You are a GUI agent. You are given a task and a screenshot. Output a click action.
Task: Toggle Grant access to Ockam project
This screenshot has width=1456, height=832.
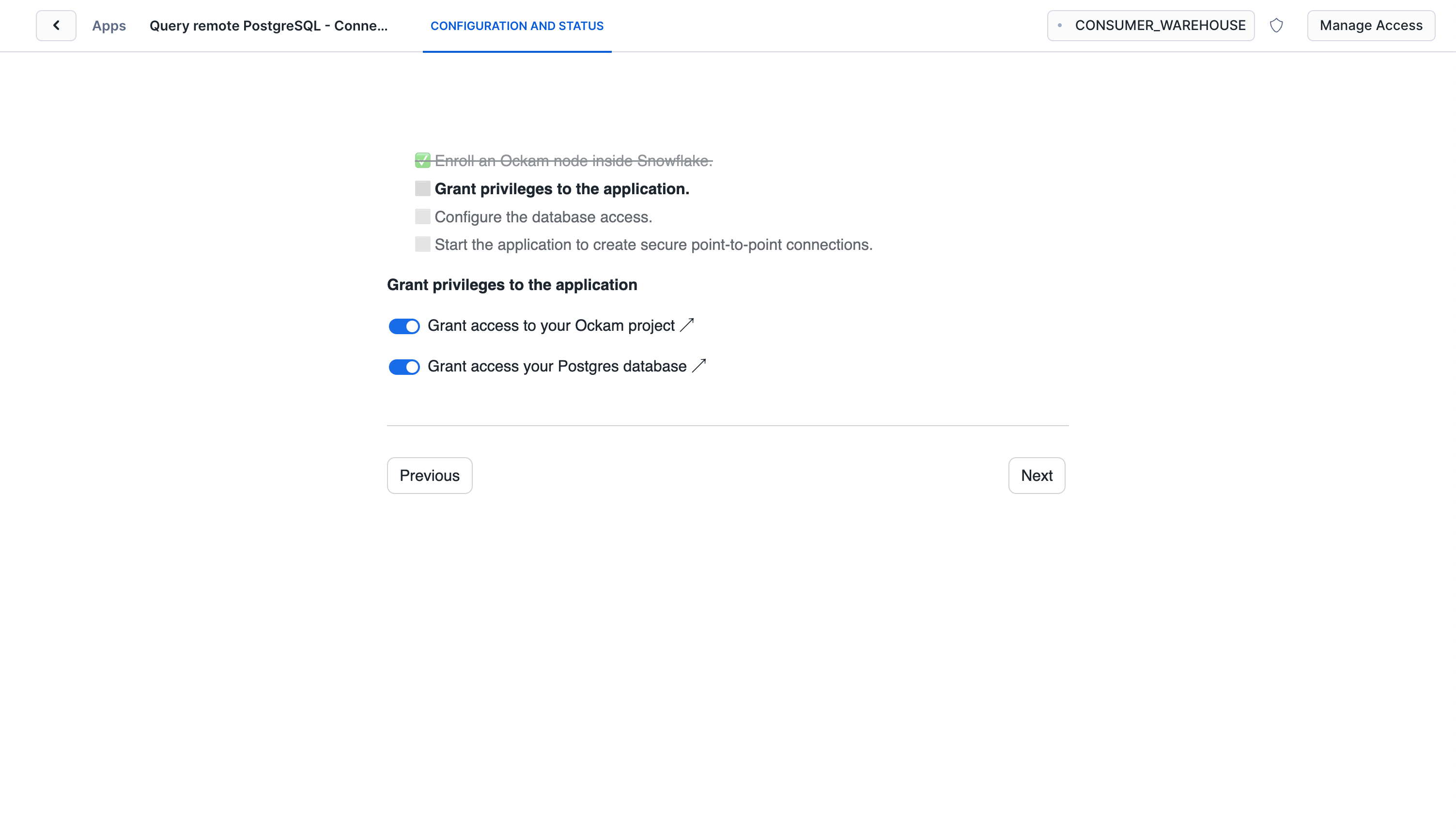point(404,326)
